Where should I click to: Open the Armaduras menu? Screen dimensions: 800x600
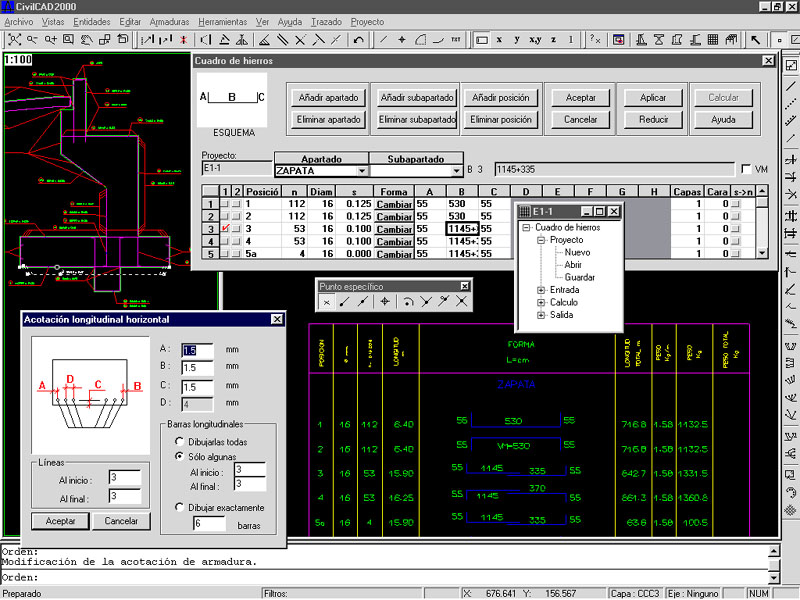pyautogui.click(x=169, y=21)
